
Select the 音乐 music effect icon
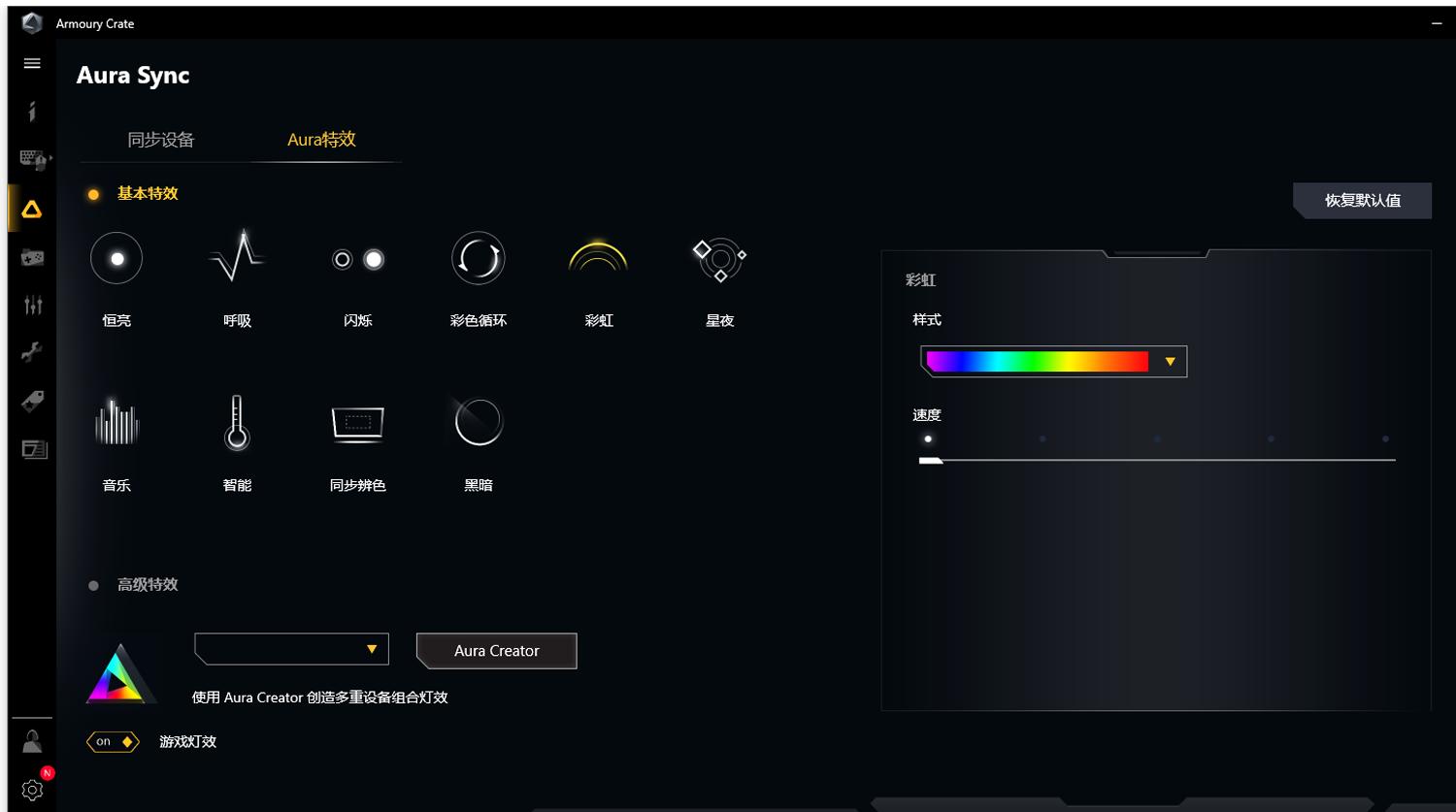tap(116, 422)
